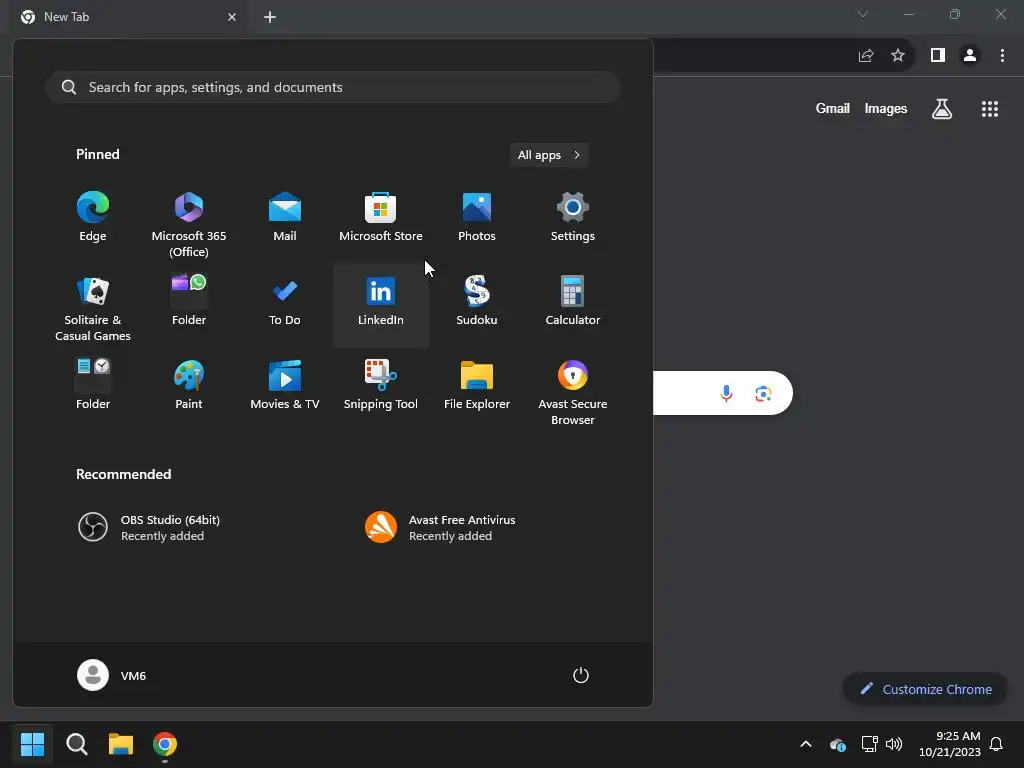The image size is (1024, 768).
Task: Switch to Chrome from the taskbar
Action: [165, 744]
